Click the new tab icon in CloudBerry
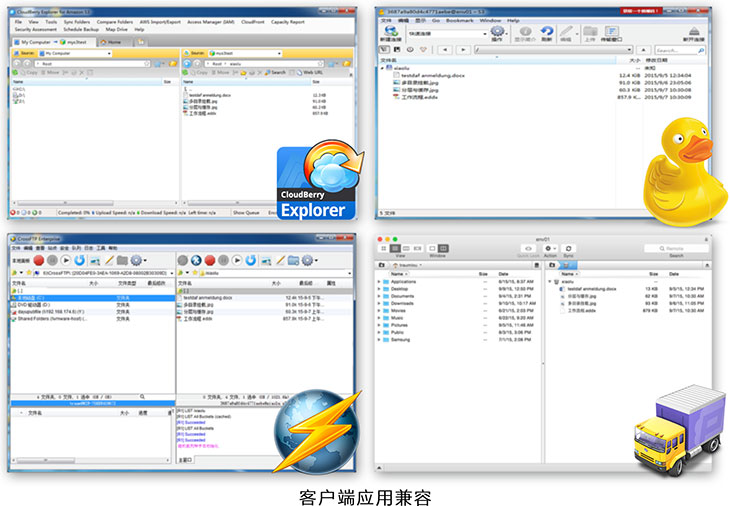The height and width of the screenshot is (506, 730). click(140, 42)
